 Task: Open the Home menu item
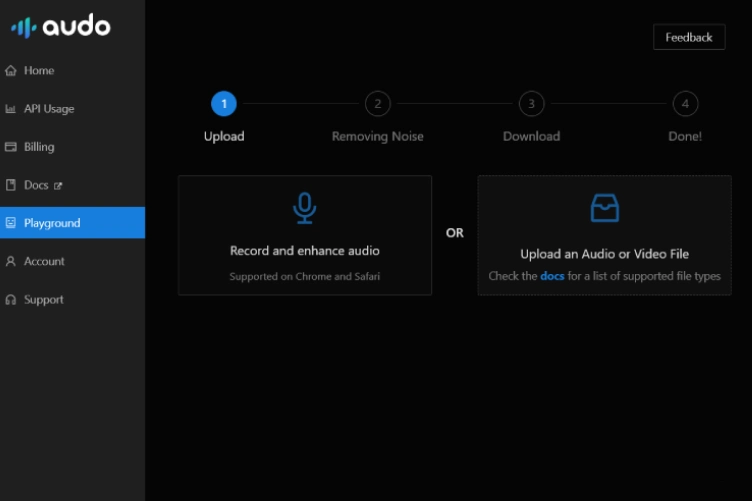point(72,70)
